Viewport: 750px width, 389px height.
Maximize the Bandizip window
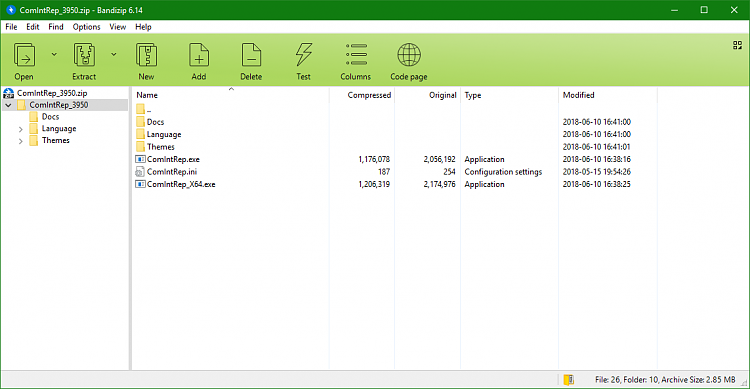coord(704,10)
